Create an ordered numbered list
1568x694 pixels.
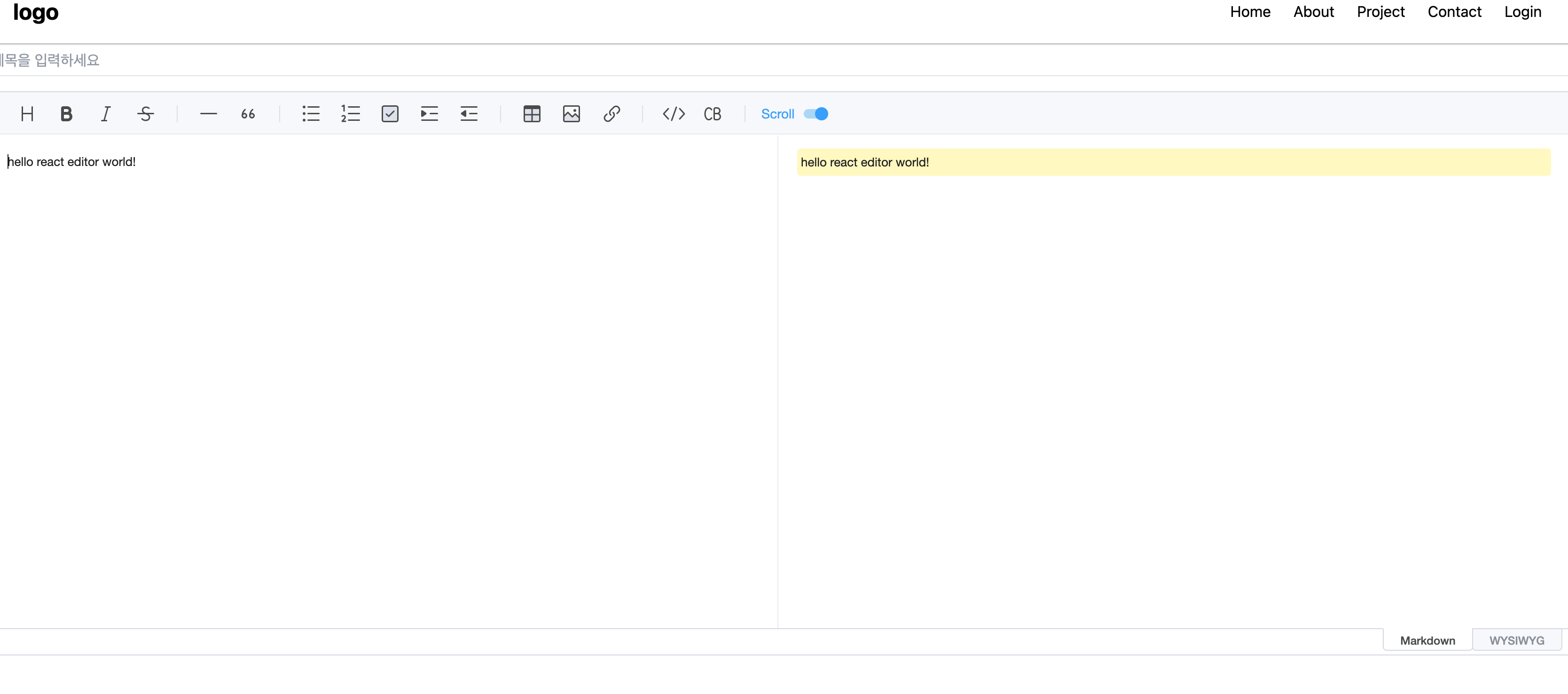(x=350, y=114)
